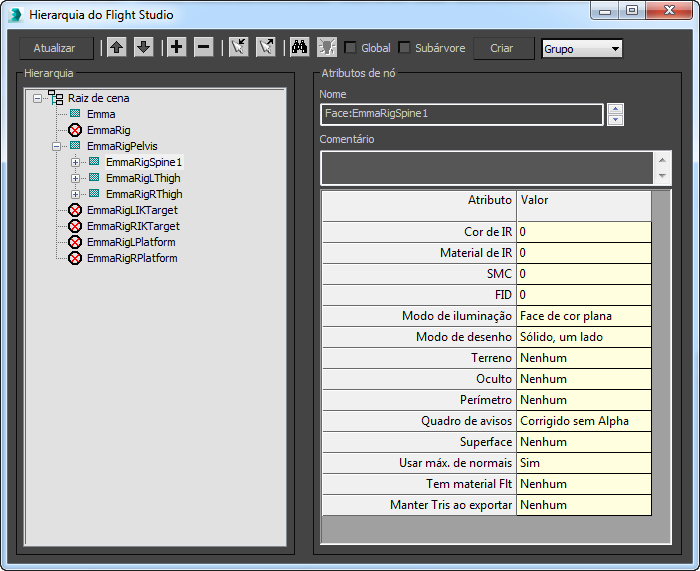
Task: Click the move node up arrow icon
Action: (x=117, y=47)
